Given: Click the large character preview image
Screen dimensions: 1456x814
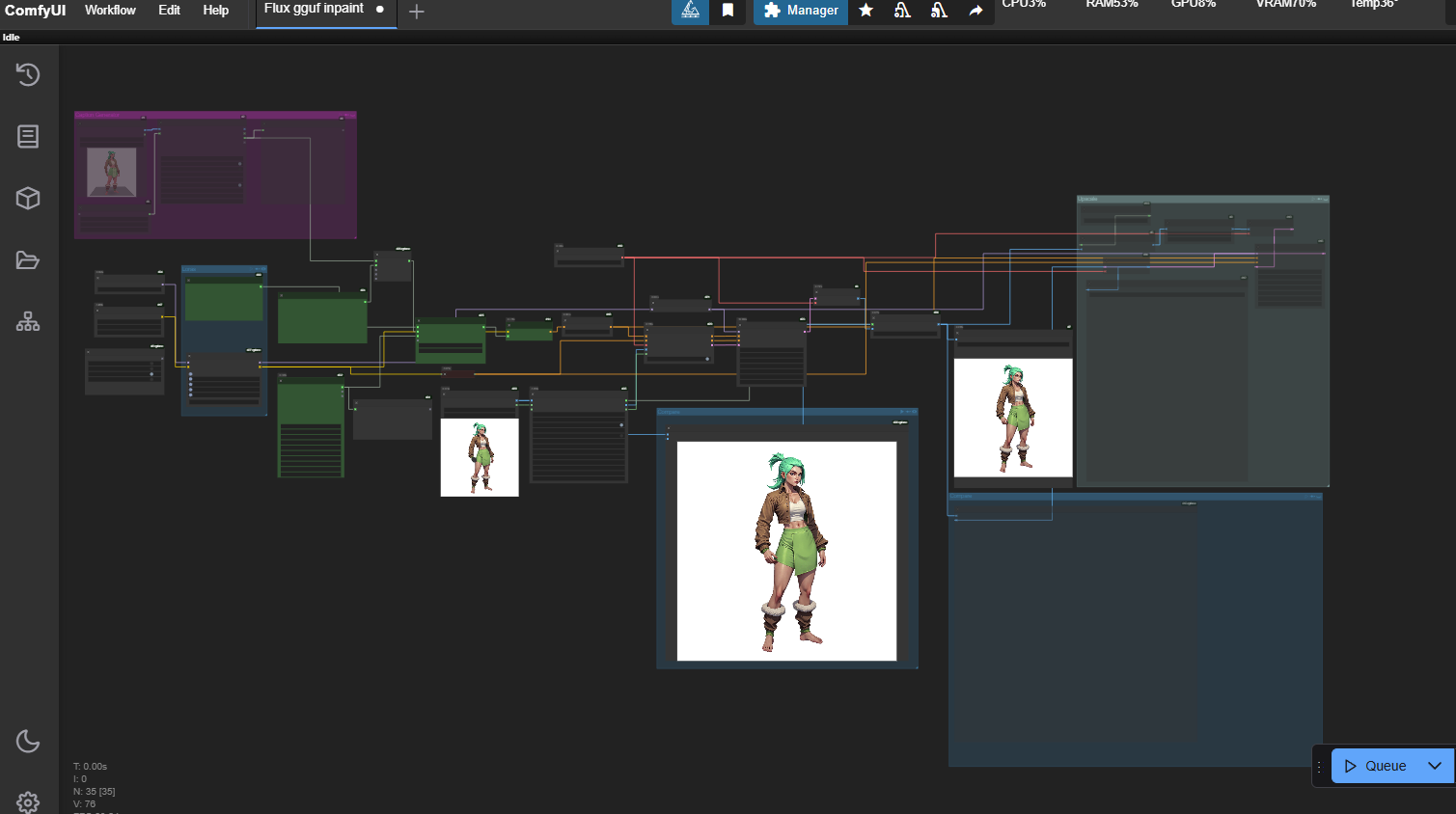Looking at the screenshot, I should (x=786, y=551).
